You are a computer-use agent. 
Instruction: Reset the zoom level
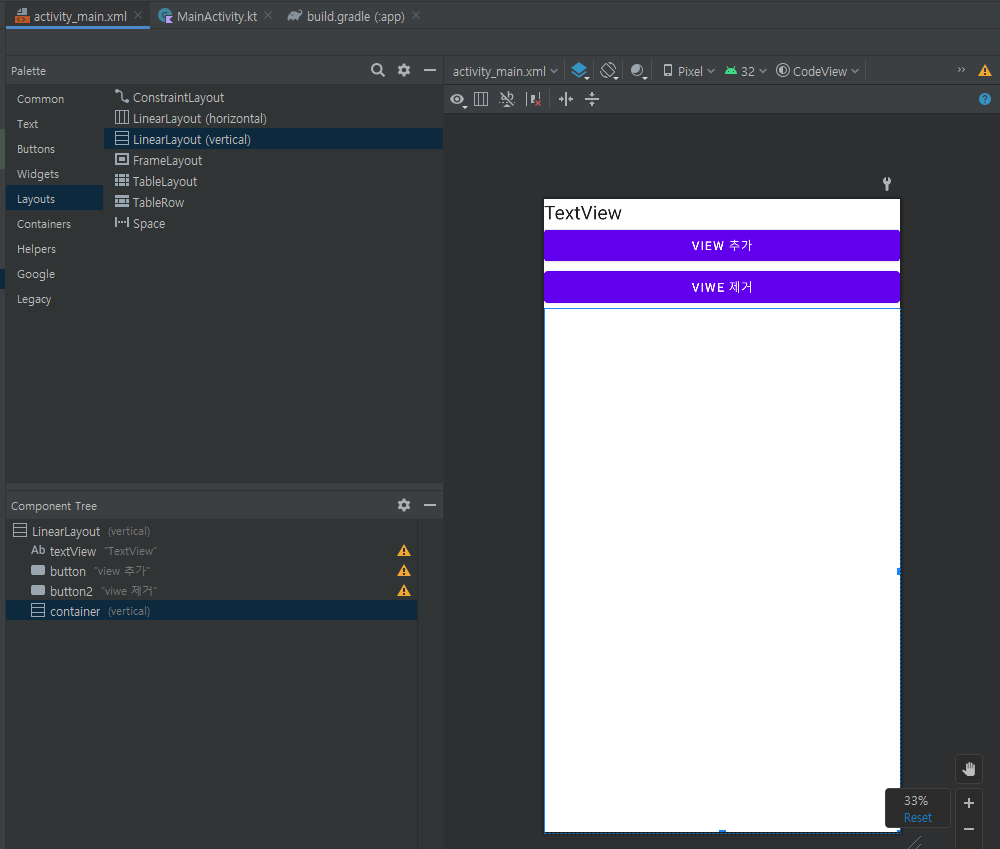(x=917, y=818)
